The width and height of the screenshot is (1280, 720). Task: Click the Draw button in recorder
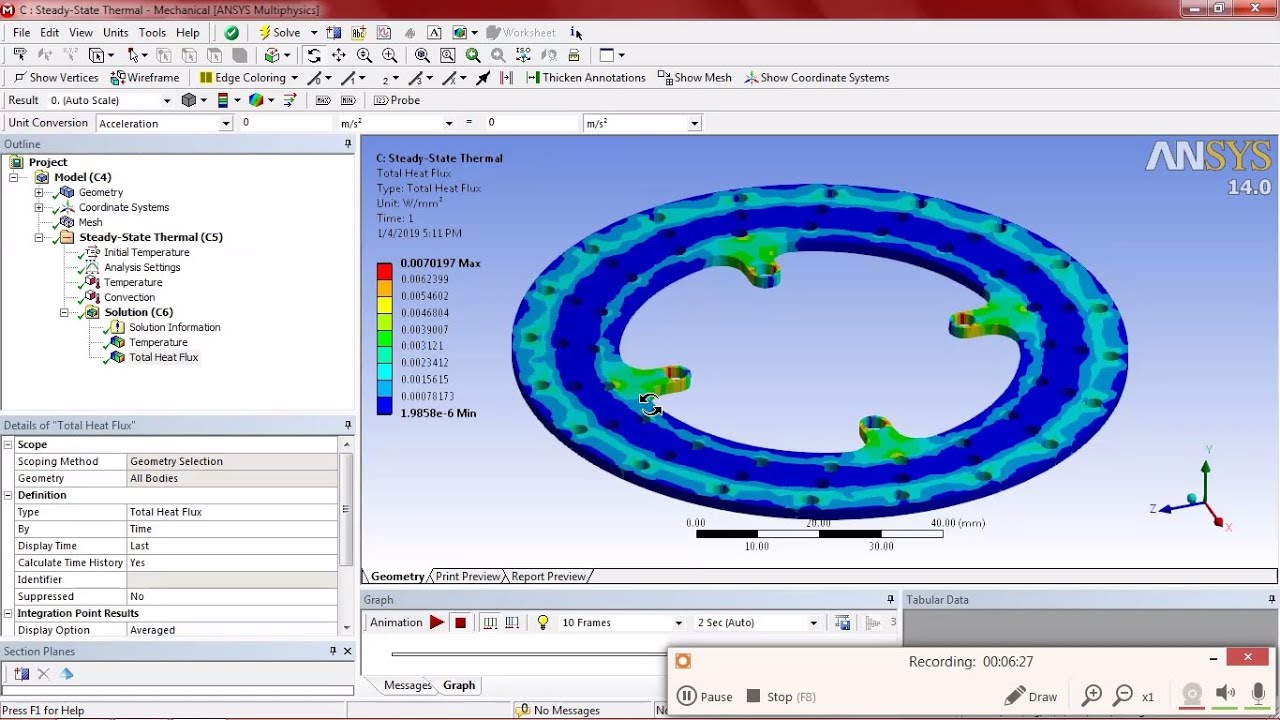tap(1031, 696)
